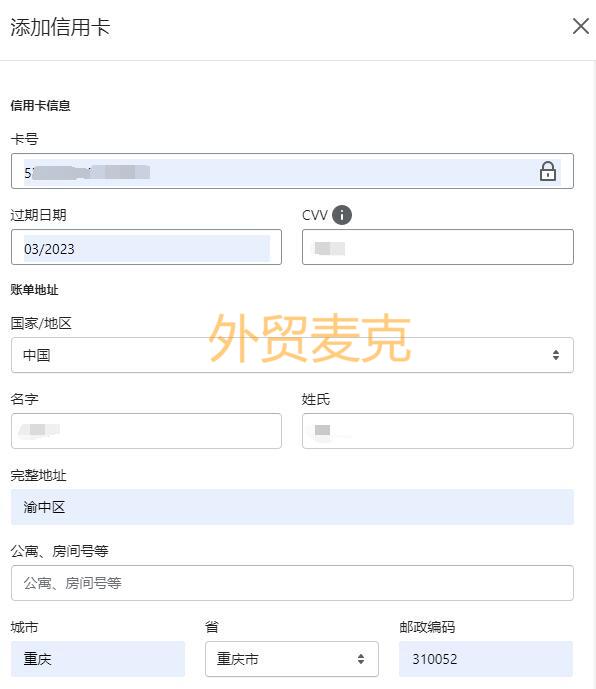The height and width of the screenshot is (689, 596).
Task: Click the 添加信用卡 dialog title
Action: coord(60,27)
